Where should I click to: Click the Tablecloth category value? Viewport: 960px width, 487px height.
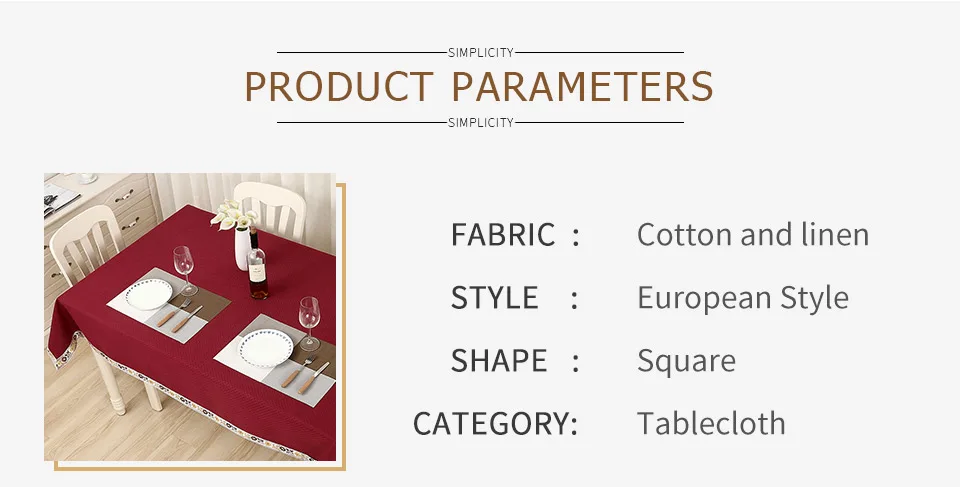point(711,424)
